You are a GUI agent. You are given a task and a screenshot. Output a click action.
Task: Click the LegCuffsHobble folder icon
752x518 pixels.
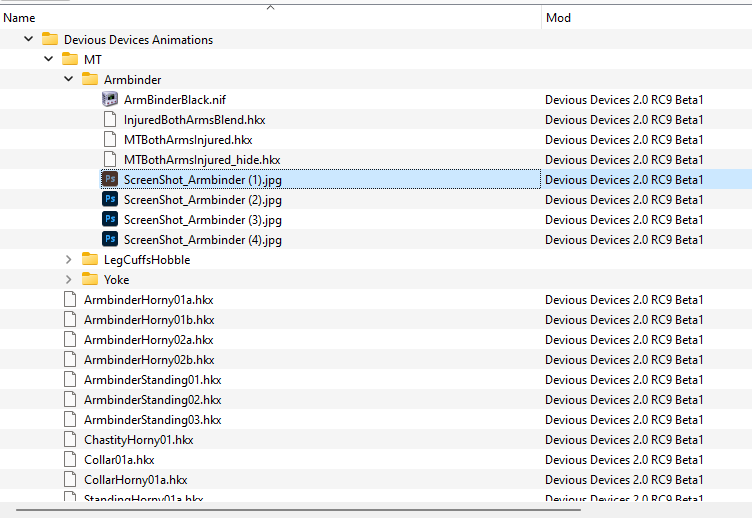tap(90, 259)
